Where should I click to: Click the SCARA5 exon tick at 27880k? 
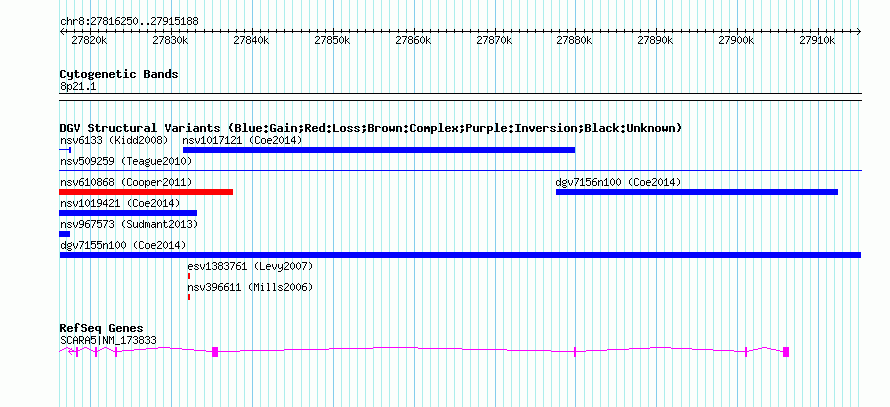(575, 351)
